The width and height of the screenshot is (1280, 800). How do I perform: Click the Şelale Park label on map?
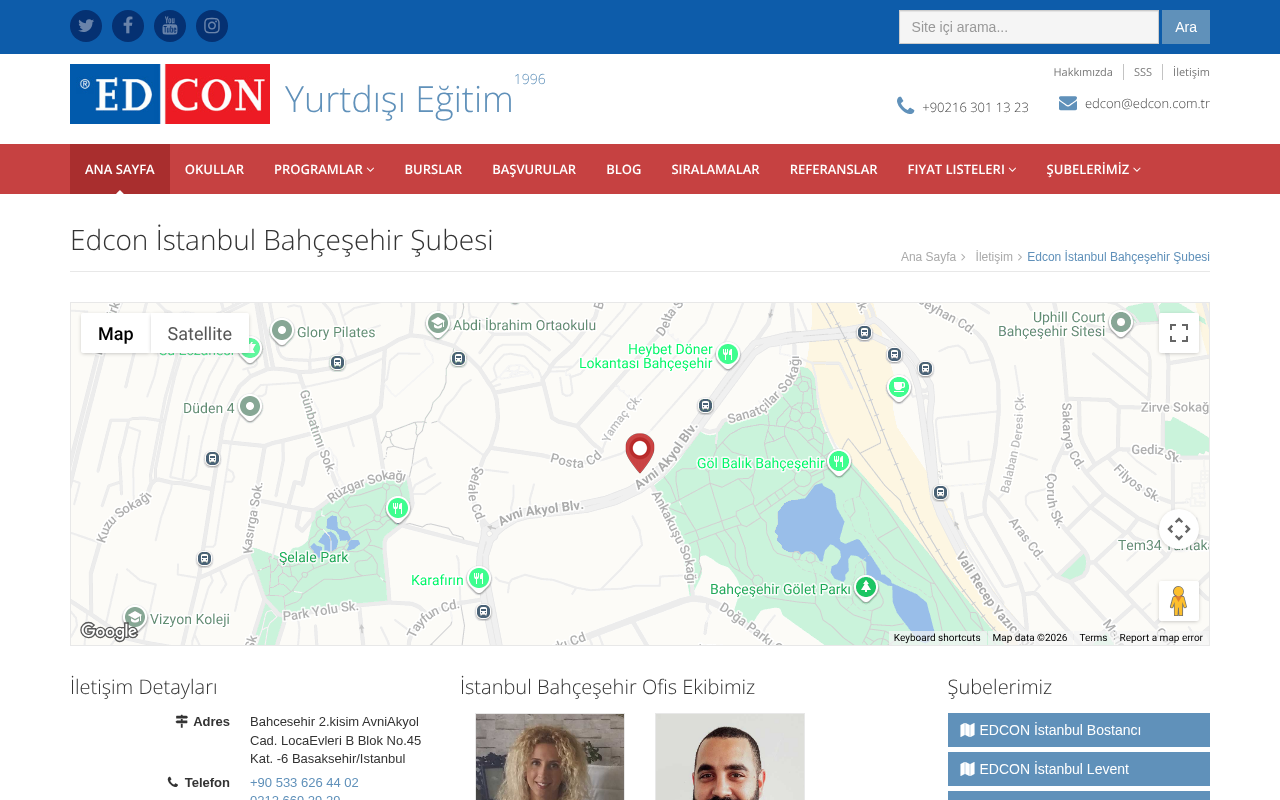coord(314,557)
